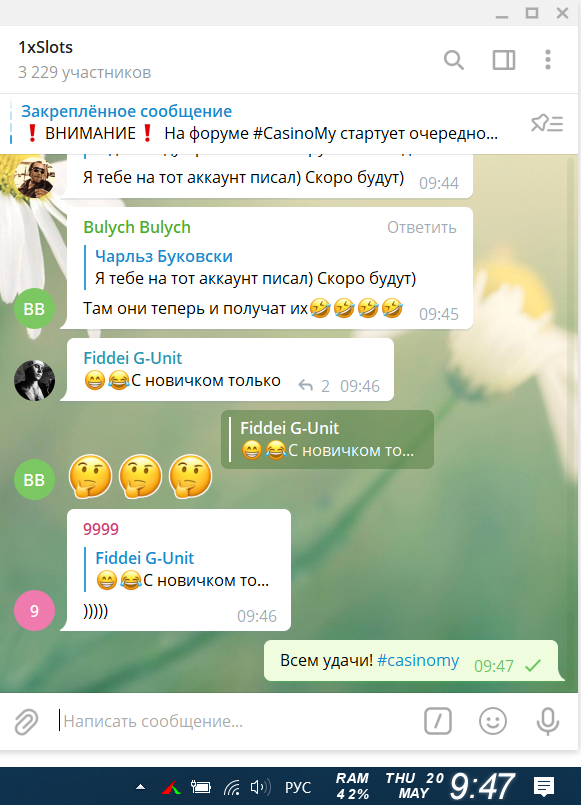Click the microphone voice message icon

pos(548,721)
